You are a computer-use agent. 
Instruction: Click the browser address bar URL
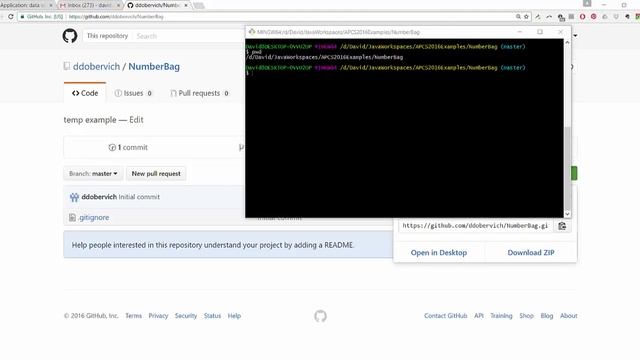click(116, 17)
